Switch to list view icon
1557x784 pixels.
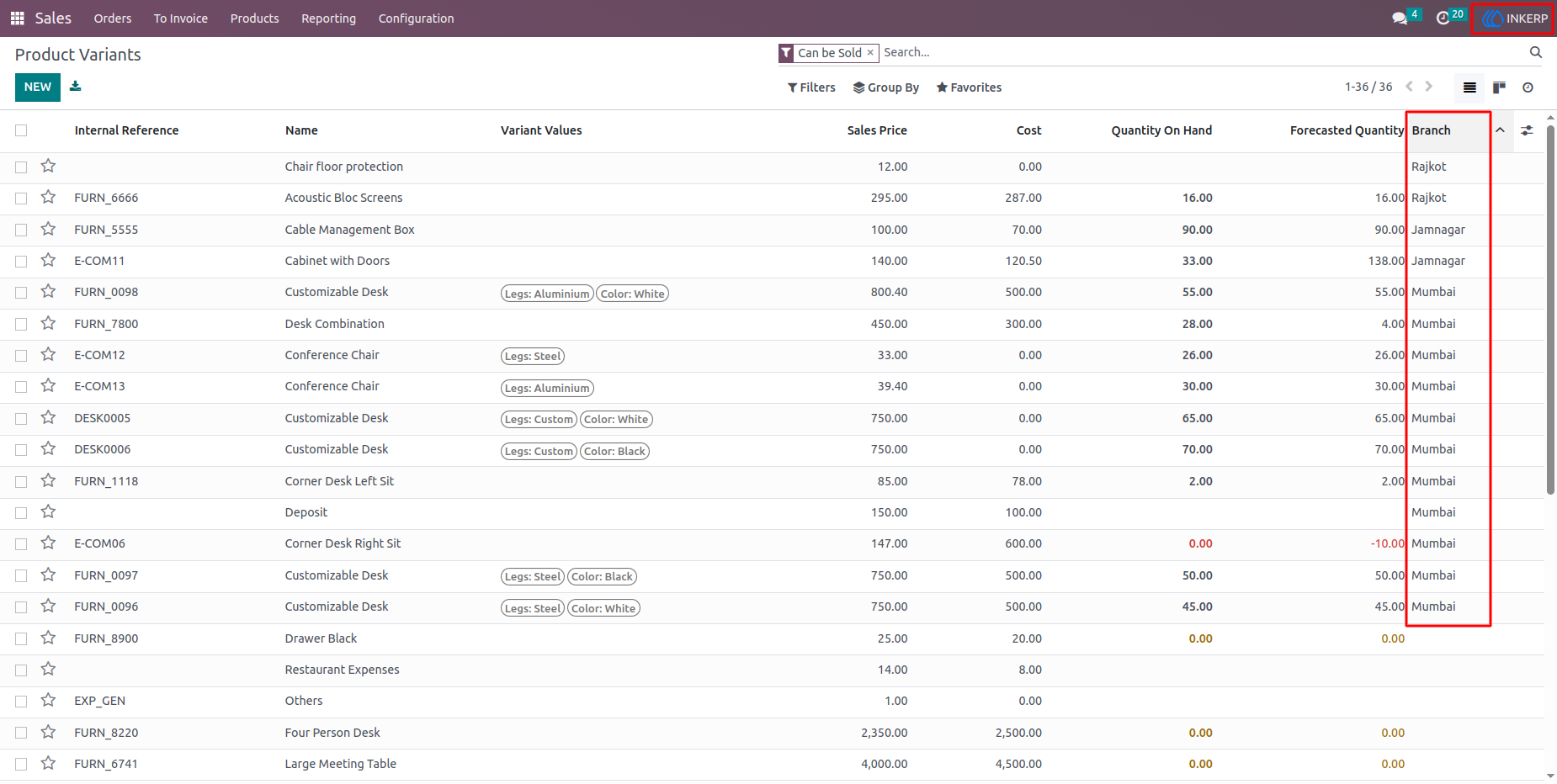coord(1469,87)
